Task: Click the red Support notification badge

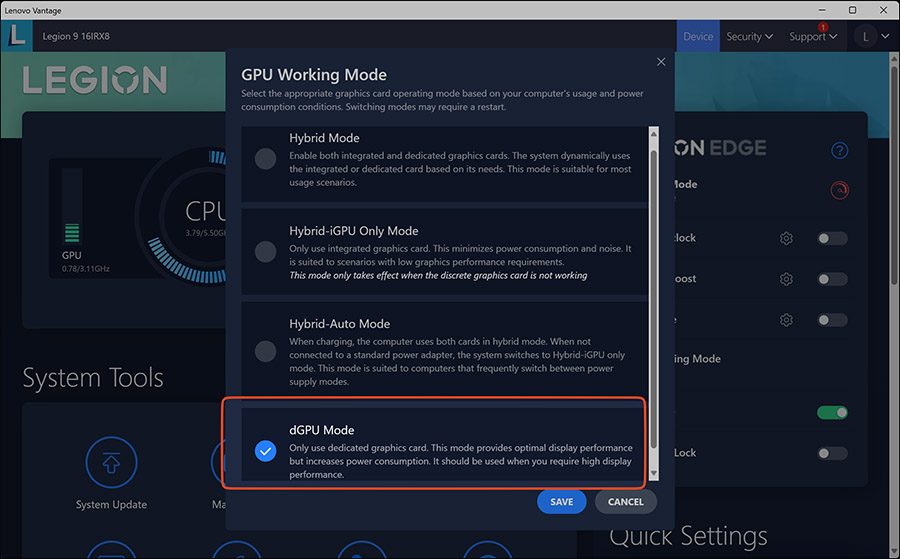Action: pos(823,27)
